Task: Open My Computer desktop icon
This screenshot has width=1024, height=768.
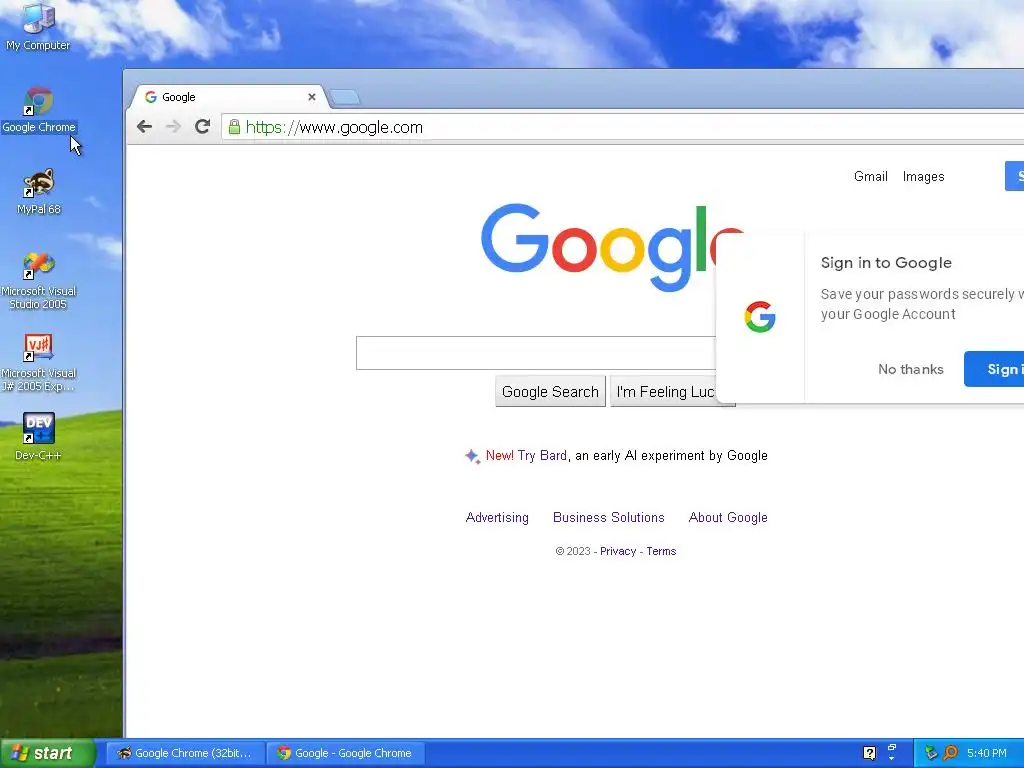Action: [38, 27]
